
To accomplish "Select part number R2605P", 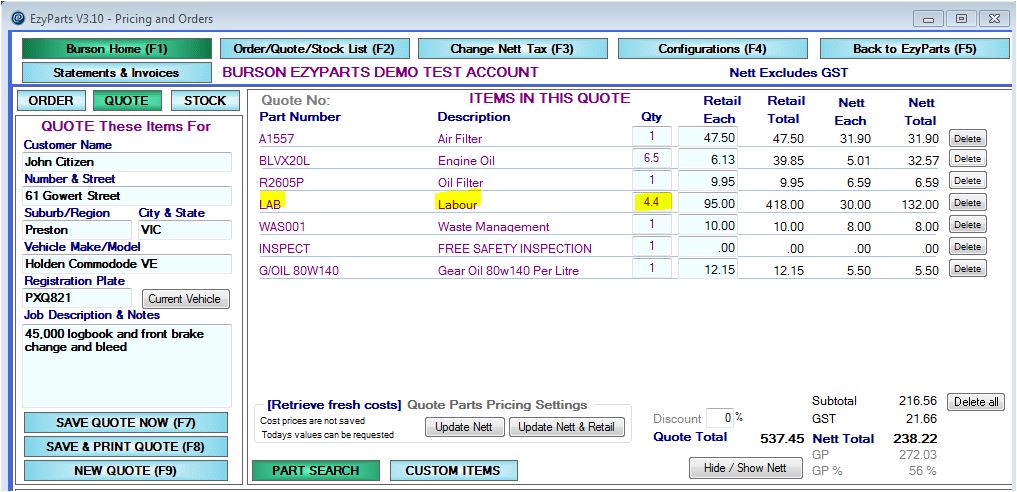I will [280, 183].
